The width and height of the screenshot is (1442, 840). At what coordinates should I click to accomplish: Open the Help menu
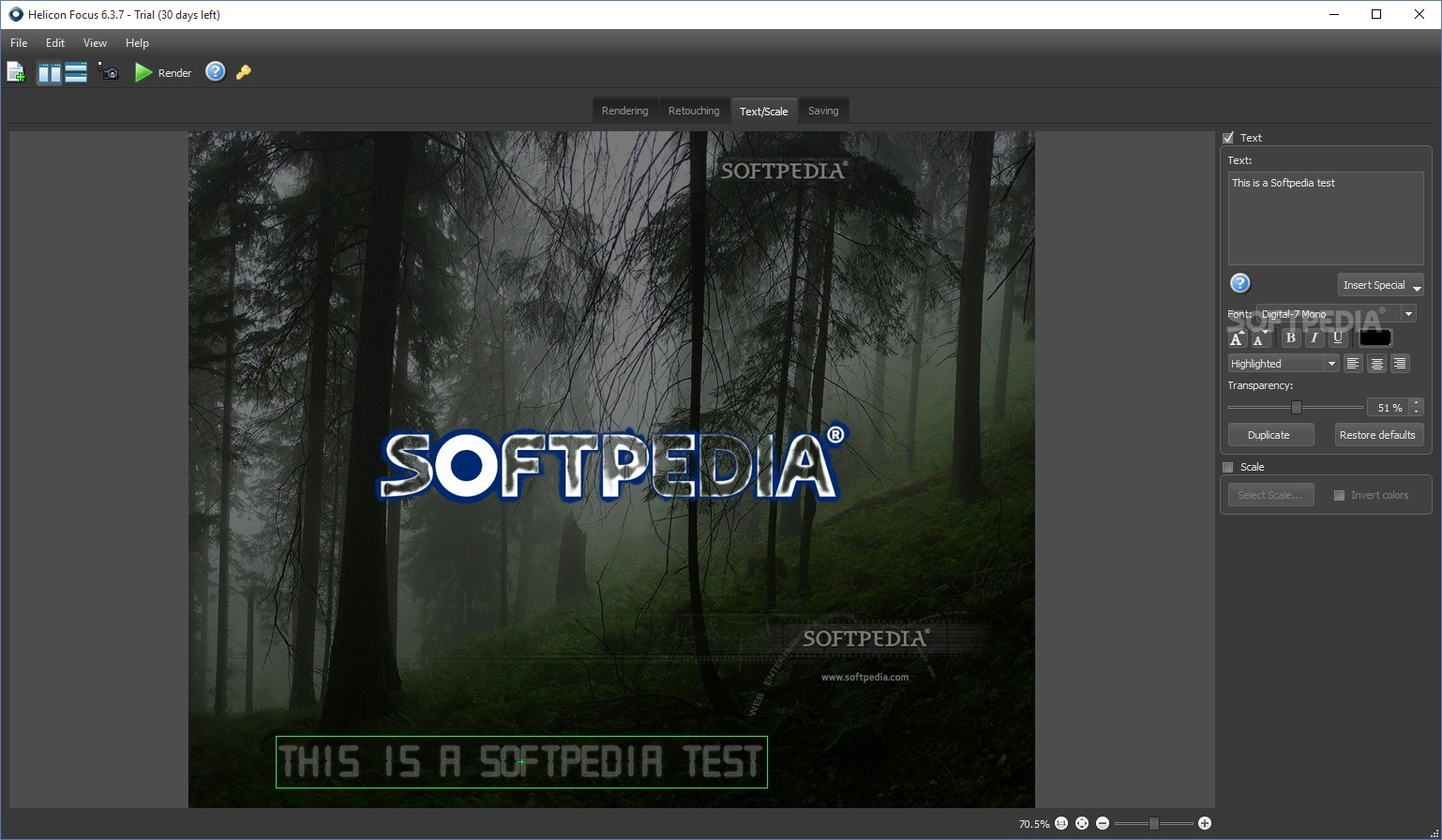137,43
